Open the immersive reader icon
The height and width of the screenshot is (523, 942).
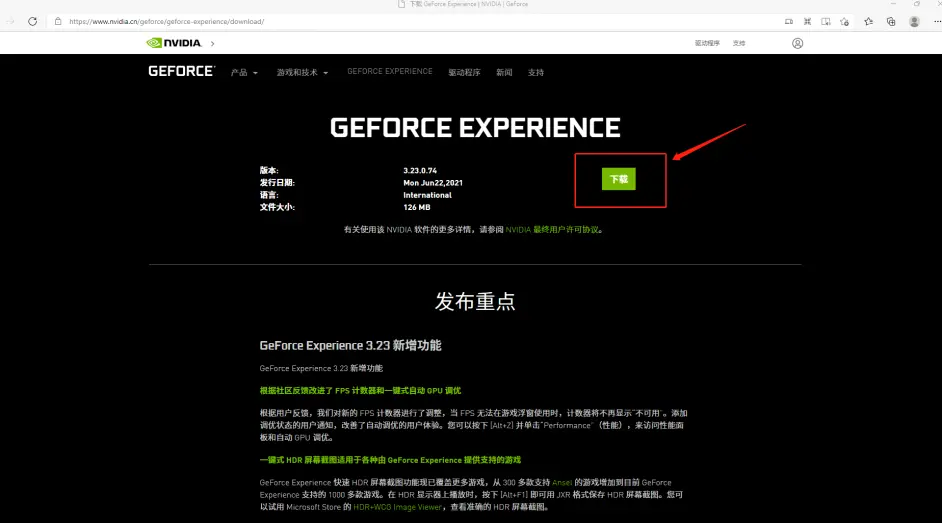click(826, 22)
